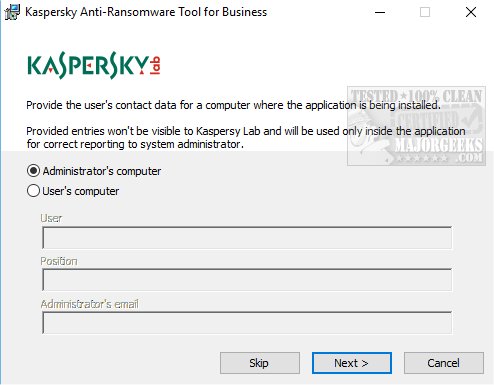Minimize the installer window
Image resolution: width=494 pixels, height=385 pixels.
tap(380, 12)
